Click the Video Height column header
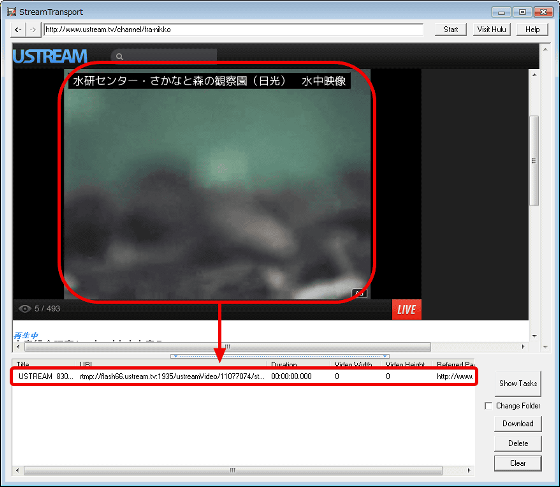The image size is (560, 487). coord(406,364)
